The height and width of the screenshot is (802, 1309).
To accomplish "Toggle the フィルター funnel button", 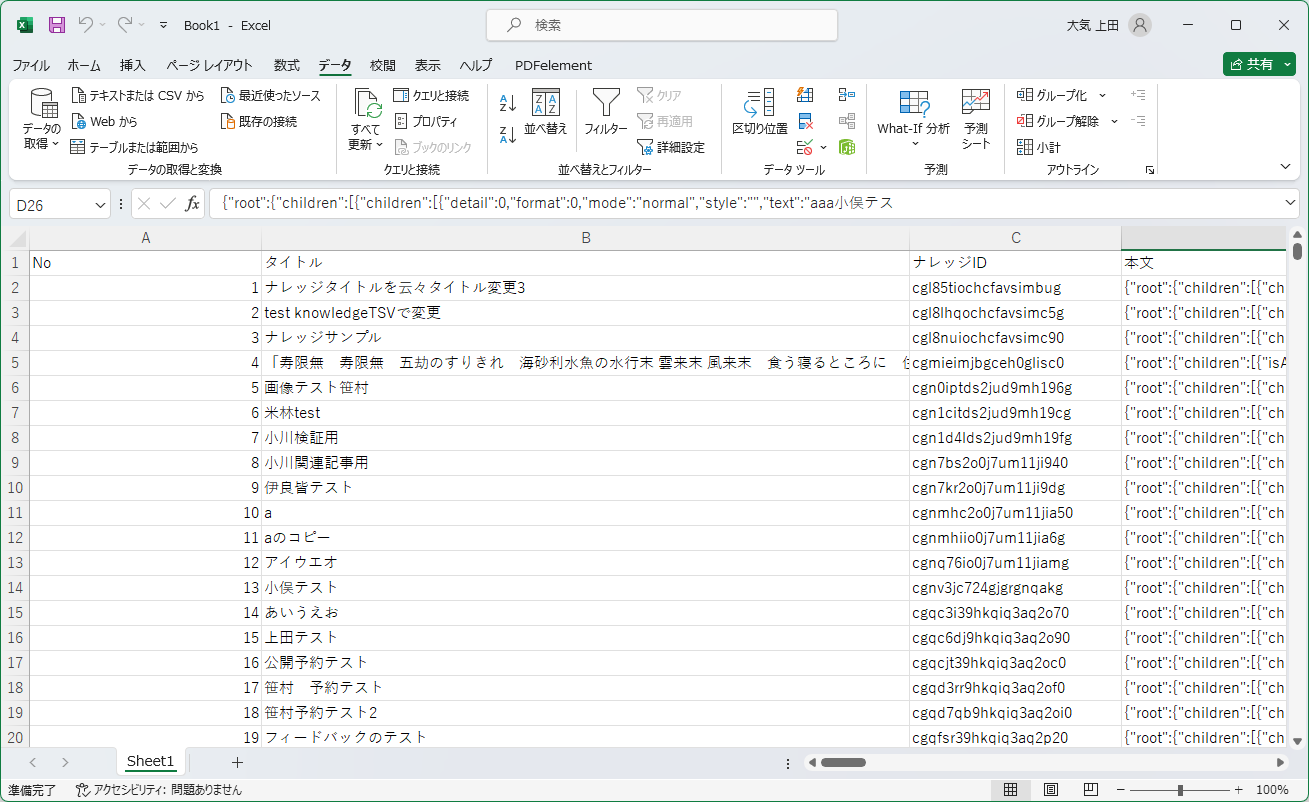I will click(x=606, y=114).
